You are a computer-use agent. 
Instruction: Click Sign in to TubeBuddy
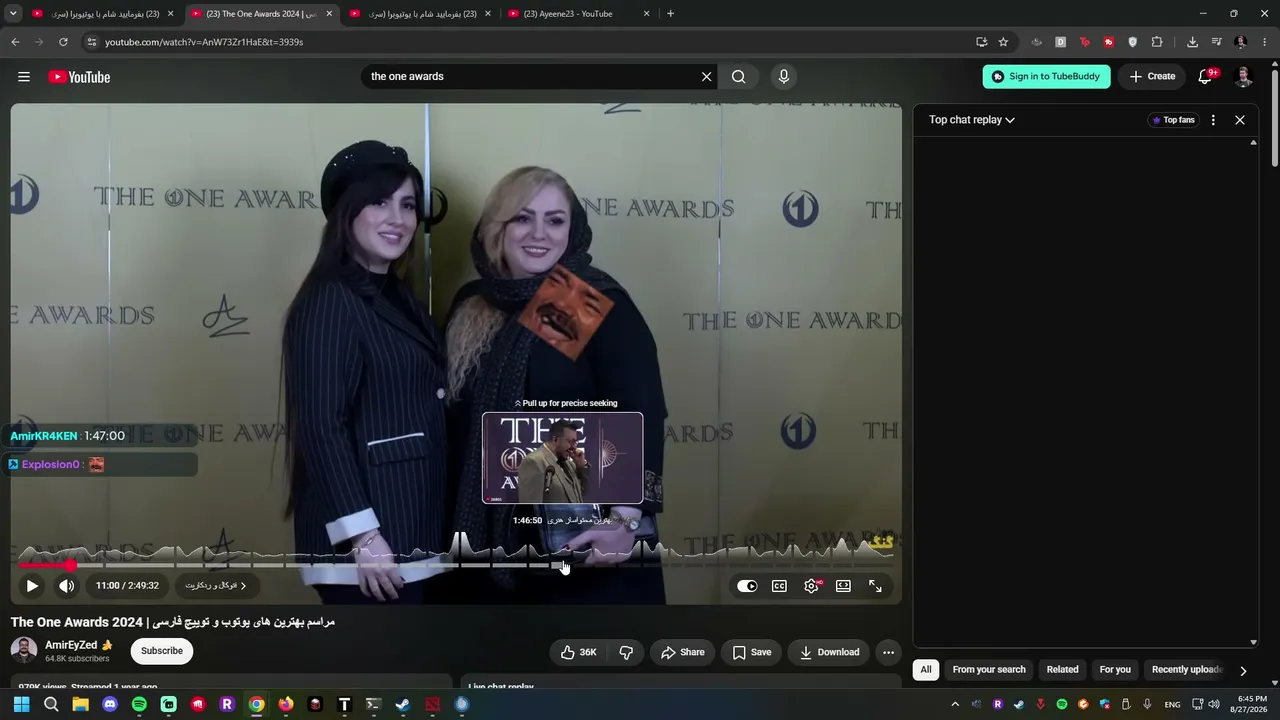1046,76
